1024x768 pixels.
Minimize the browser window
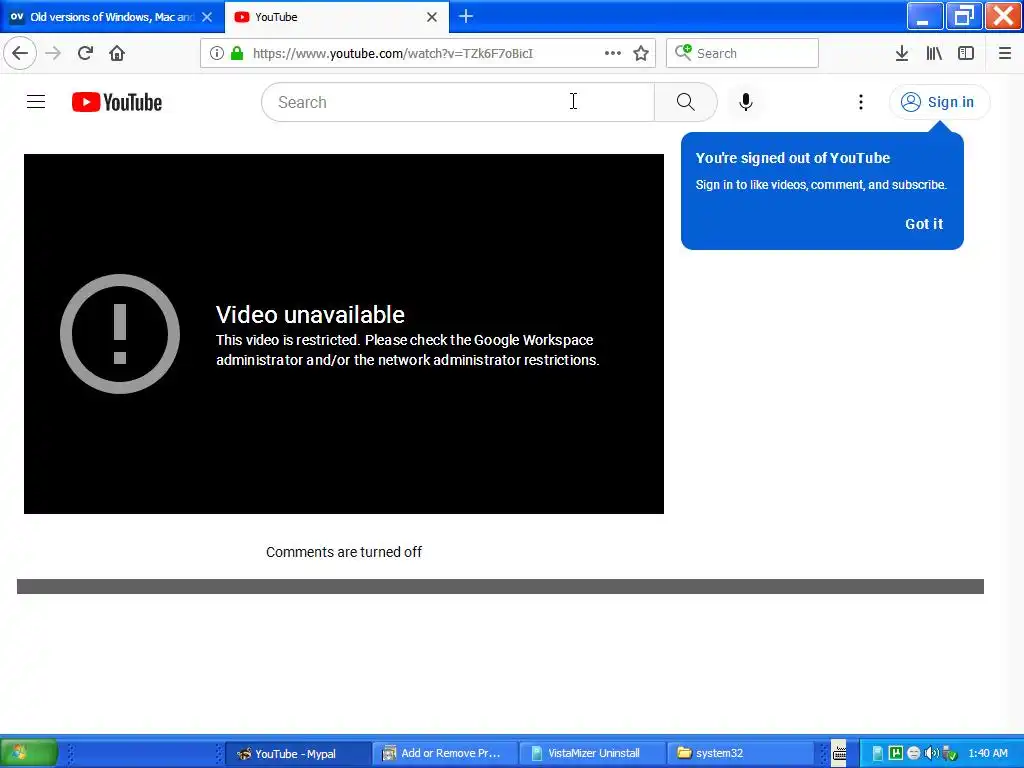(924, 16)
